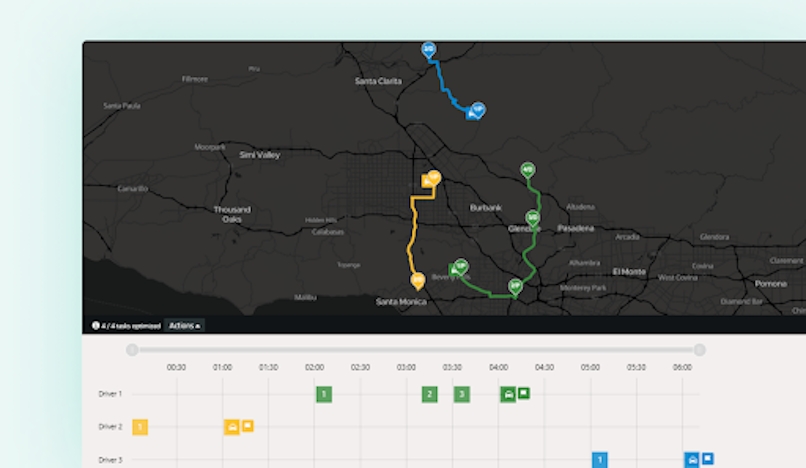The image size is (806, 468).
Task: Click the topmost green pin north of Pasadena
Action: [x=527, y=170]
